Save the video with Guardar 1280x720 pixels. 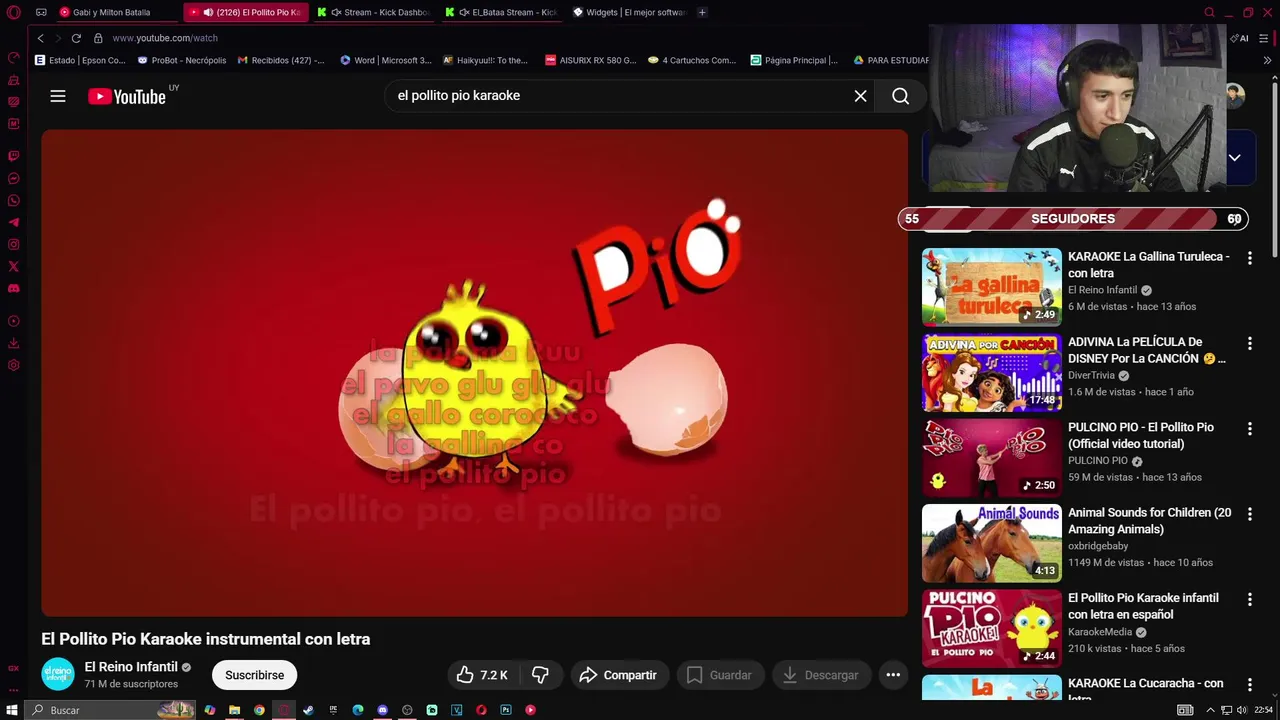click(x=719, y=675)
